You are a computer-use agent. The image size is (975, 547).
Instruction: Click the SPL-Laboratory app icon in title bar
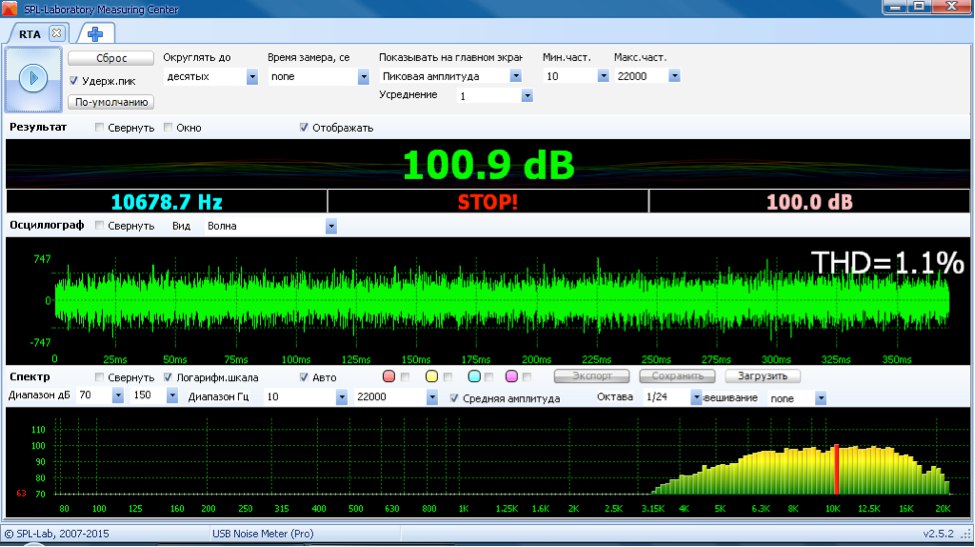click(8, 7)
